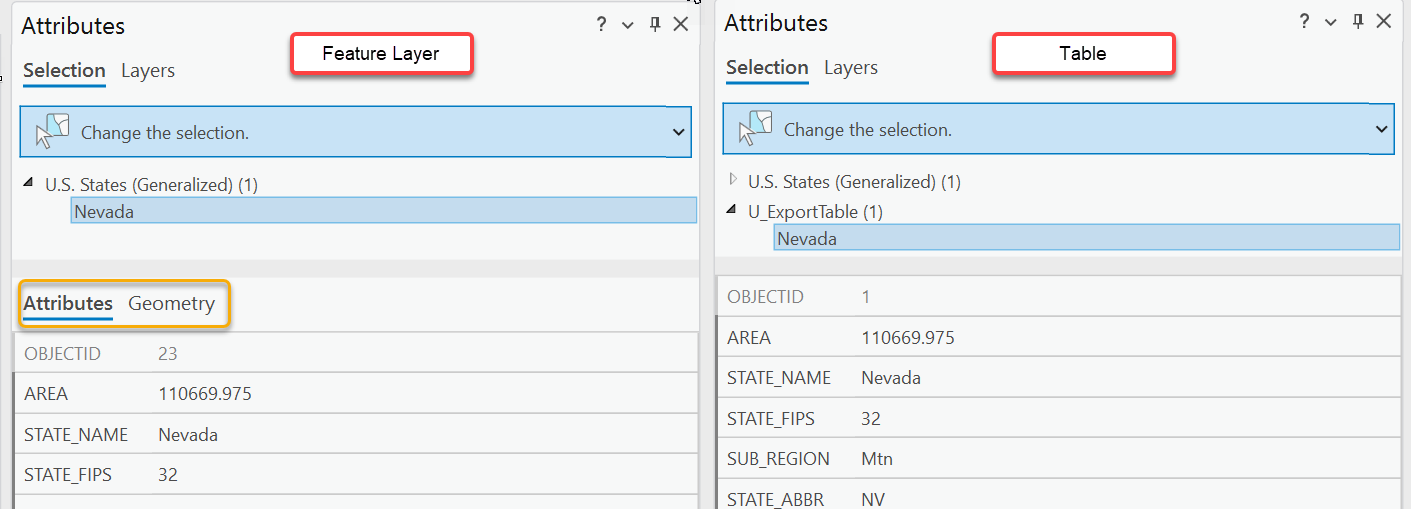Collapse the U_ExportTable tree node
Screen dimensions: 1411x509
tap(733, 212)
